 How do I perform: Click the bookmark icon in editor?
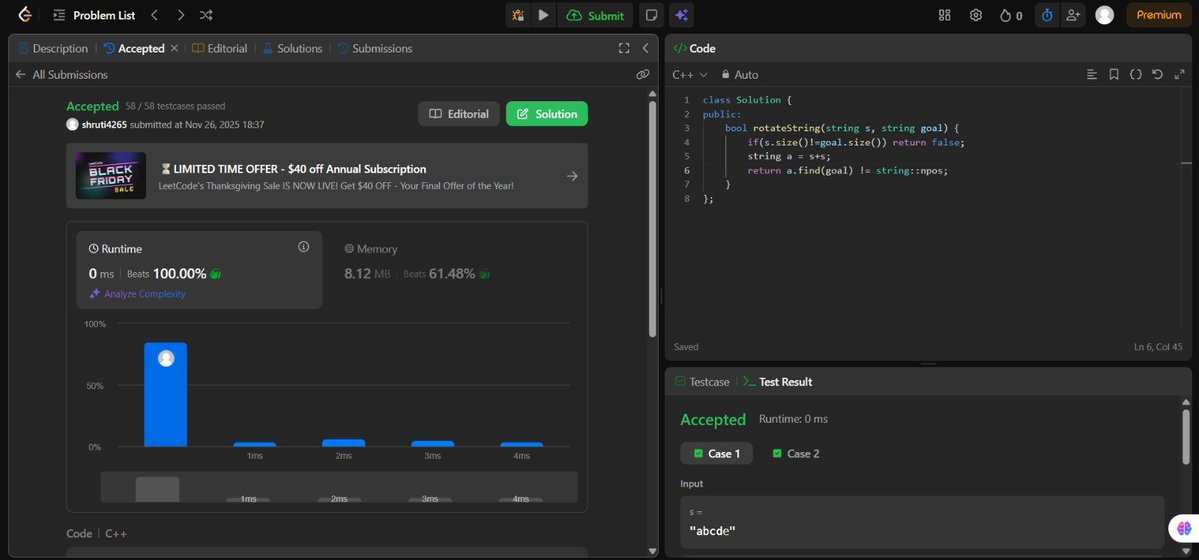1114,74
